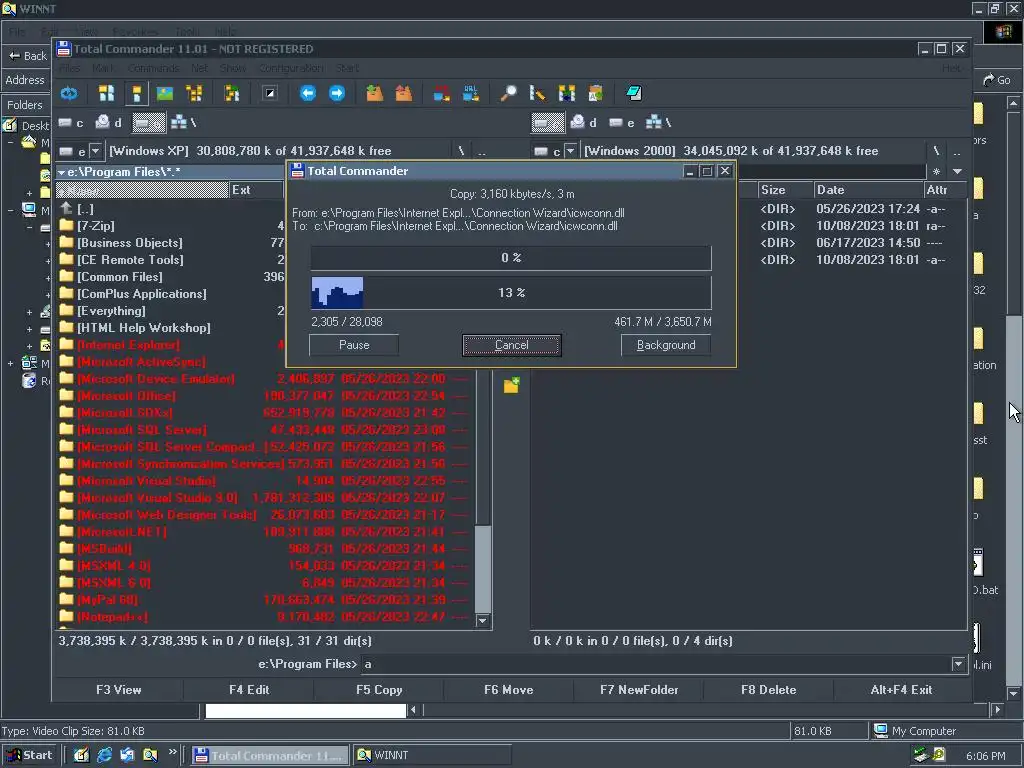Open synchronize directories toolbar icon
Viewport: 1024px width, 768px height.
point(566,93)
